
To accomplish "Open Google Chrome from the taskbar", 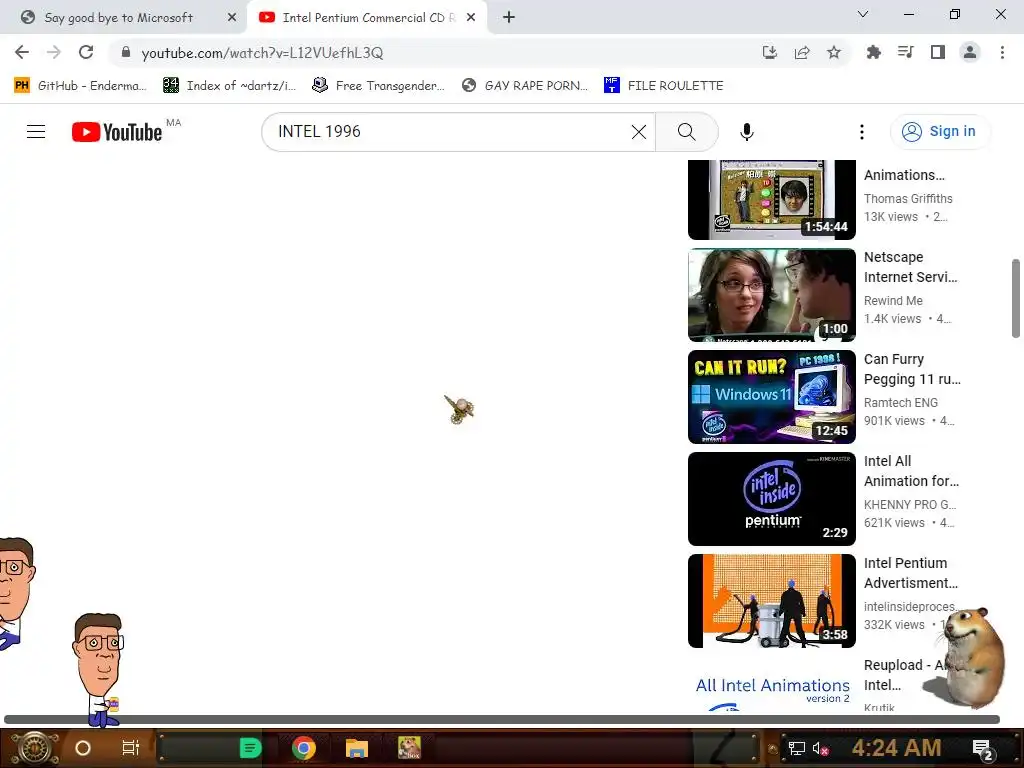I will [x=304, y=748].
